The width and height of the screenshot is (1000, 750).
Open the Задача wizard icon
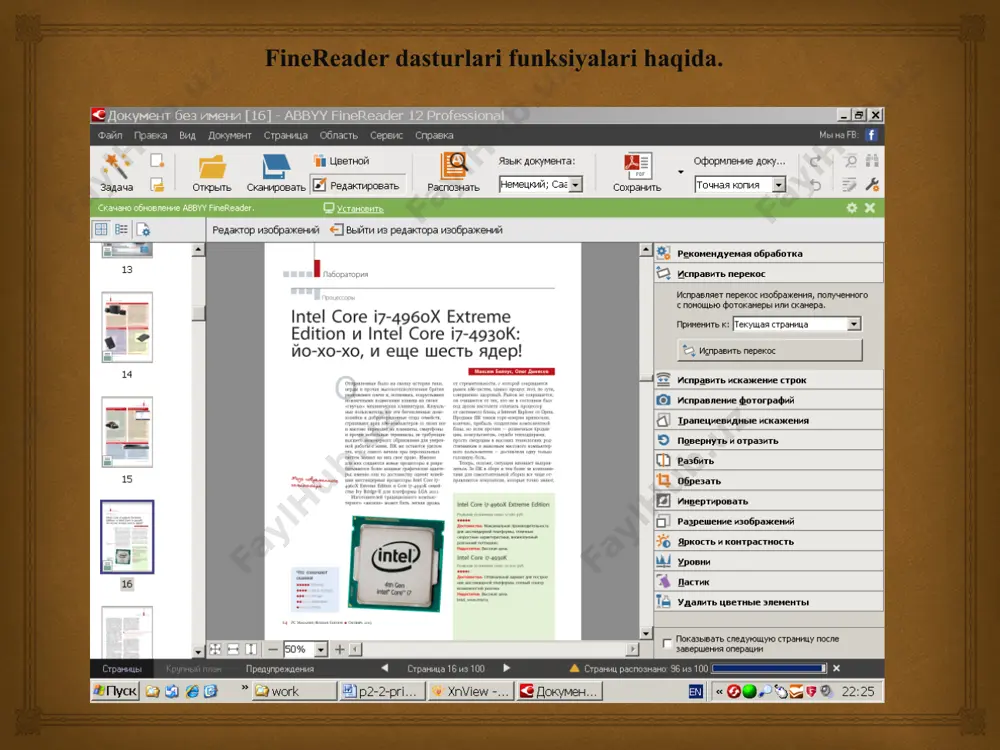click(117, 167)
